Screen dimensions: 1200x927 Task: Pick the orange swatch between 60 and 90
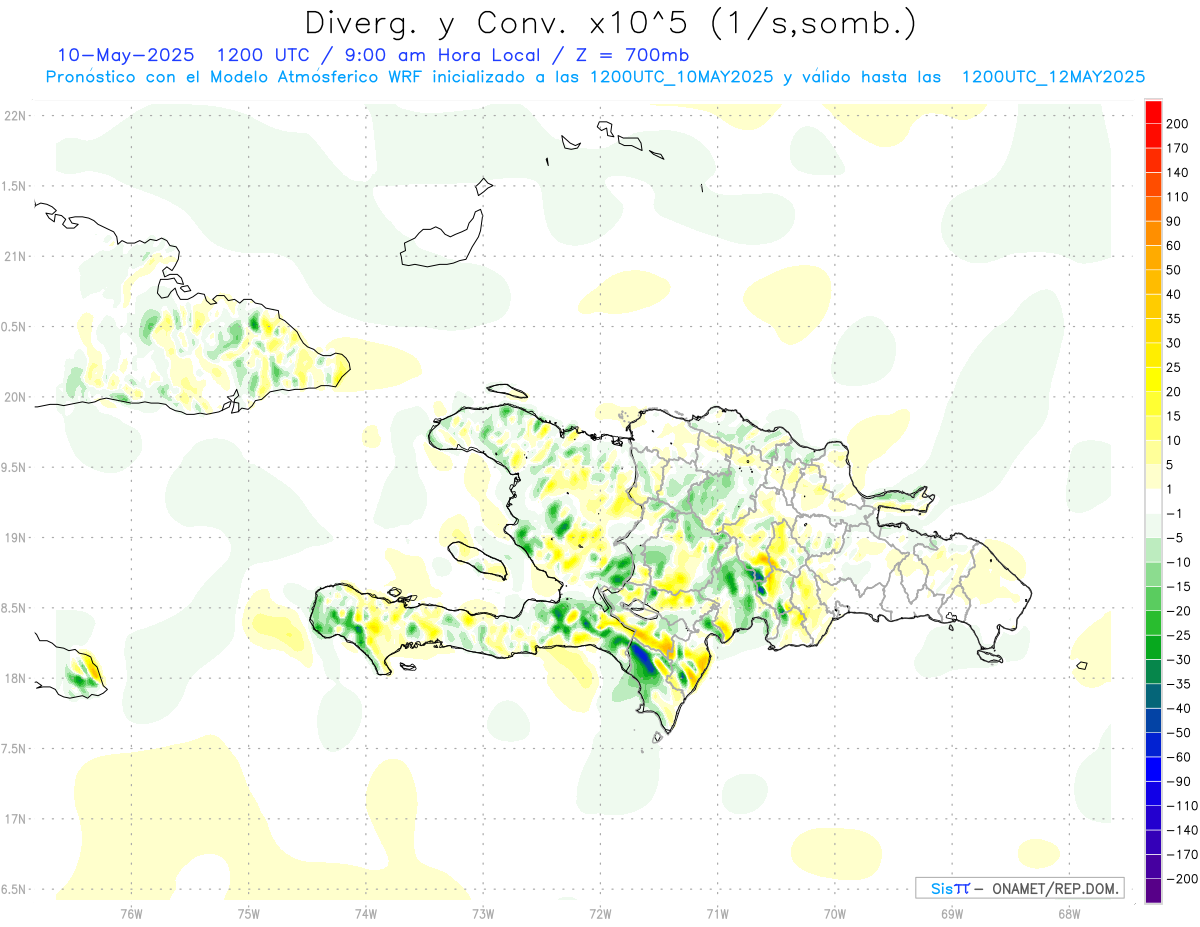tap(1153, 233)
